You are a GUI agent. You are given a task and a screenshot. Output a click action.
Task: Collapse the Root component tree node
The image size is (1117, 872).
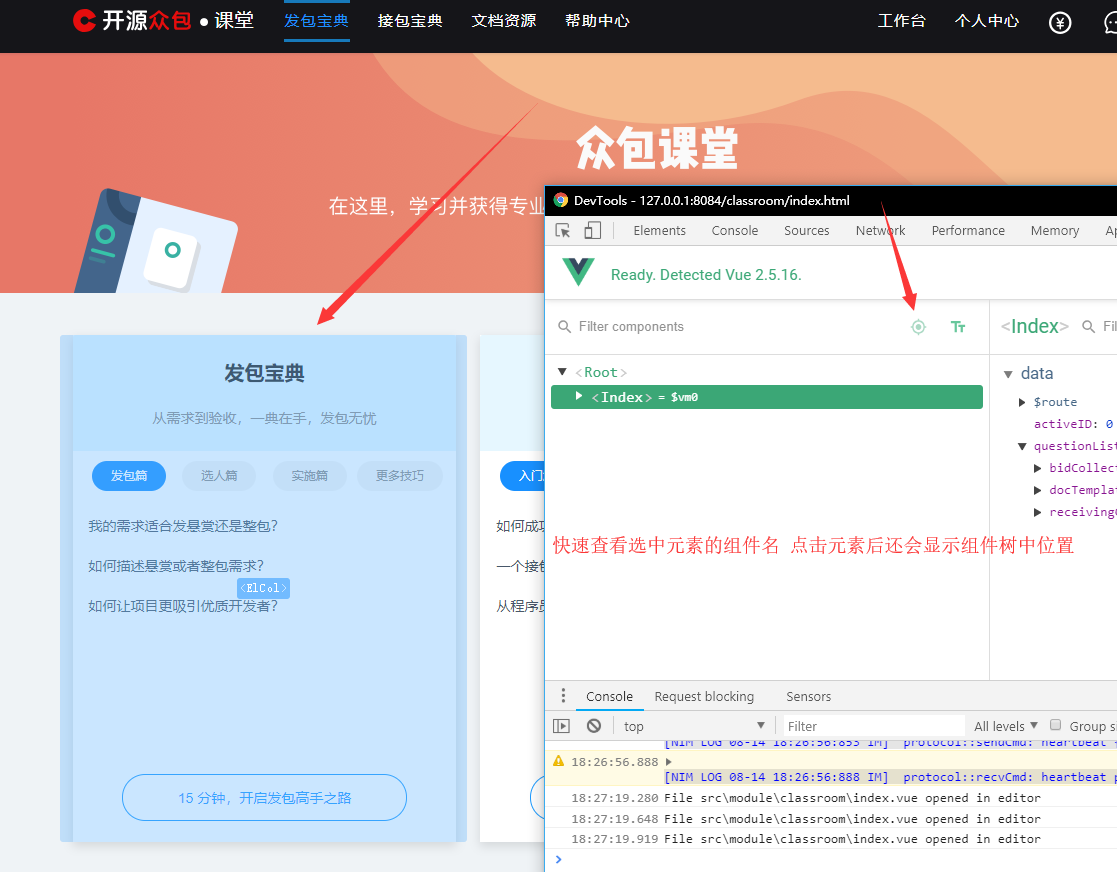click(562, 372)
